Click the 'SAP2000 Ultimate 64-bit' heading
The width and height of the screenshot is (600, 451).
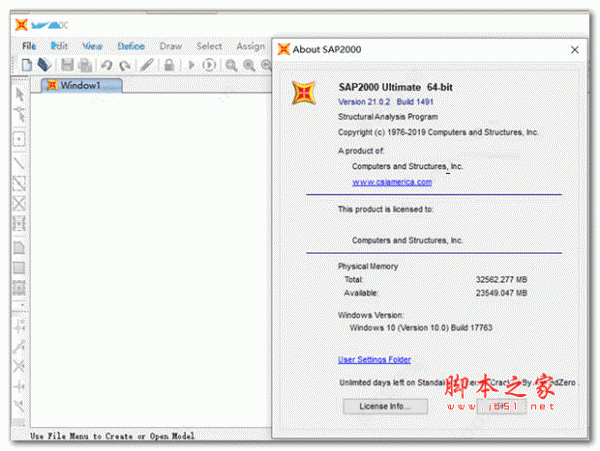coord(395,87)
